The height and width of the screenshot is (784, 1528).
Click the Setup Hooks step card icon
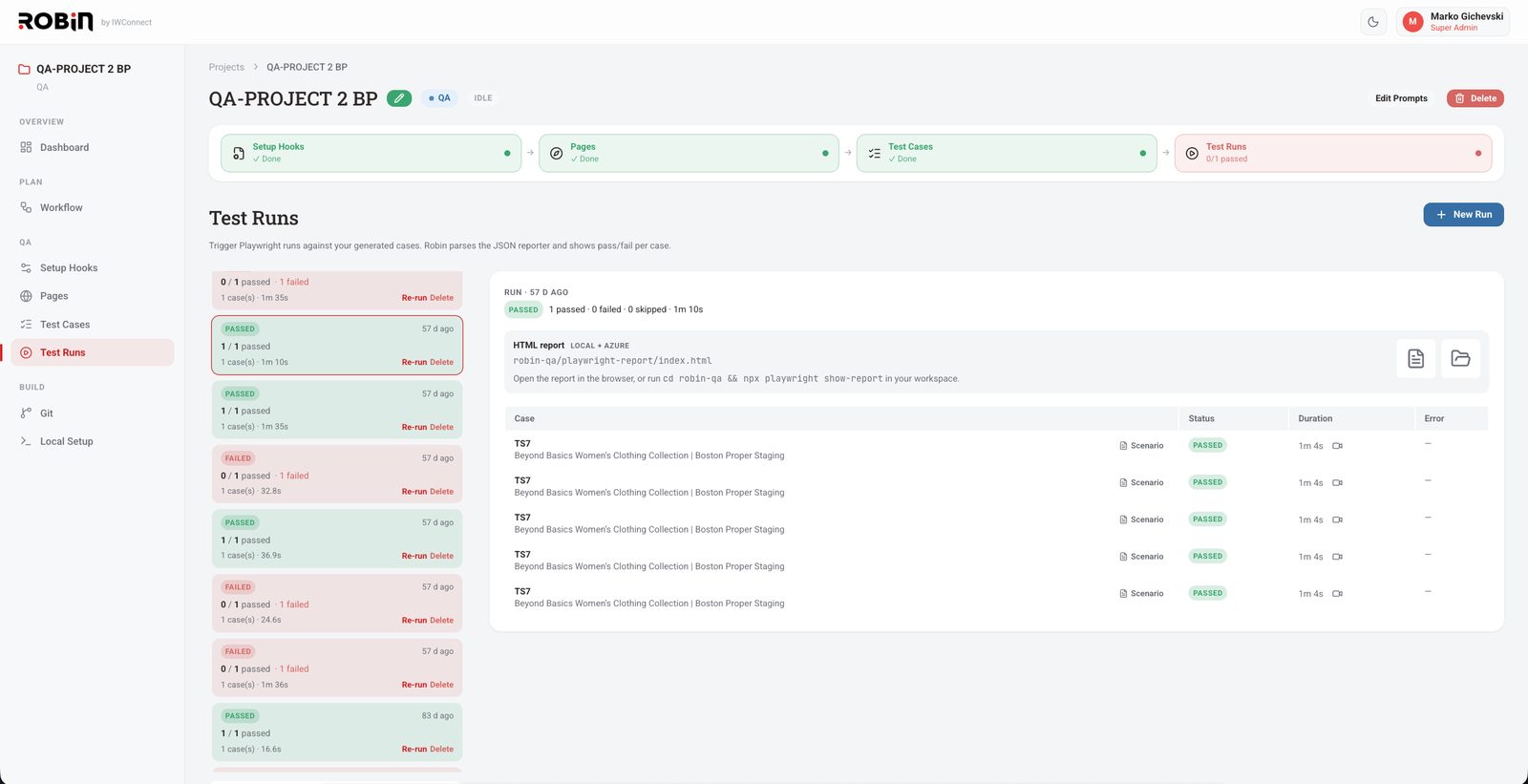tap(239, 153)
